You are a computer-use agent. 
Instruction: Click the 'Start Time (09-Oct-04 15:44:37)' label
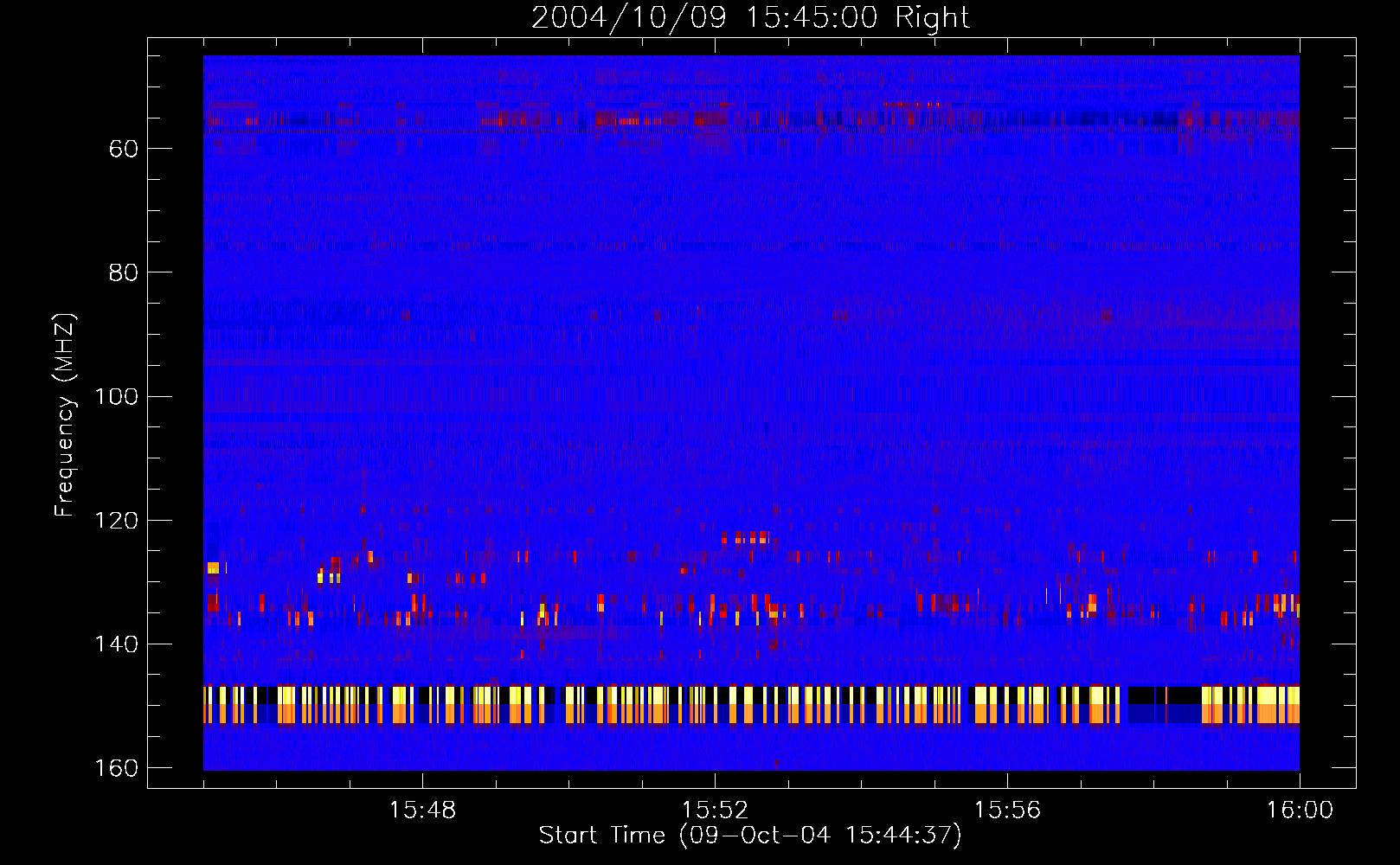click(750, 836)
